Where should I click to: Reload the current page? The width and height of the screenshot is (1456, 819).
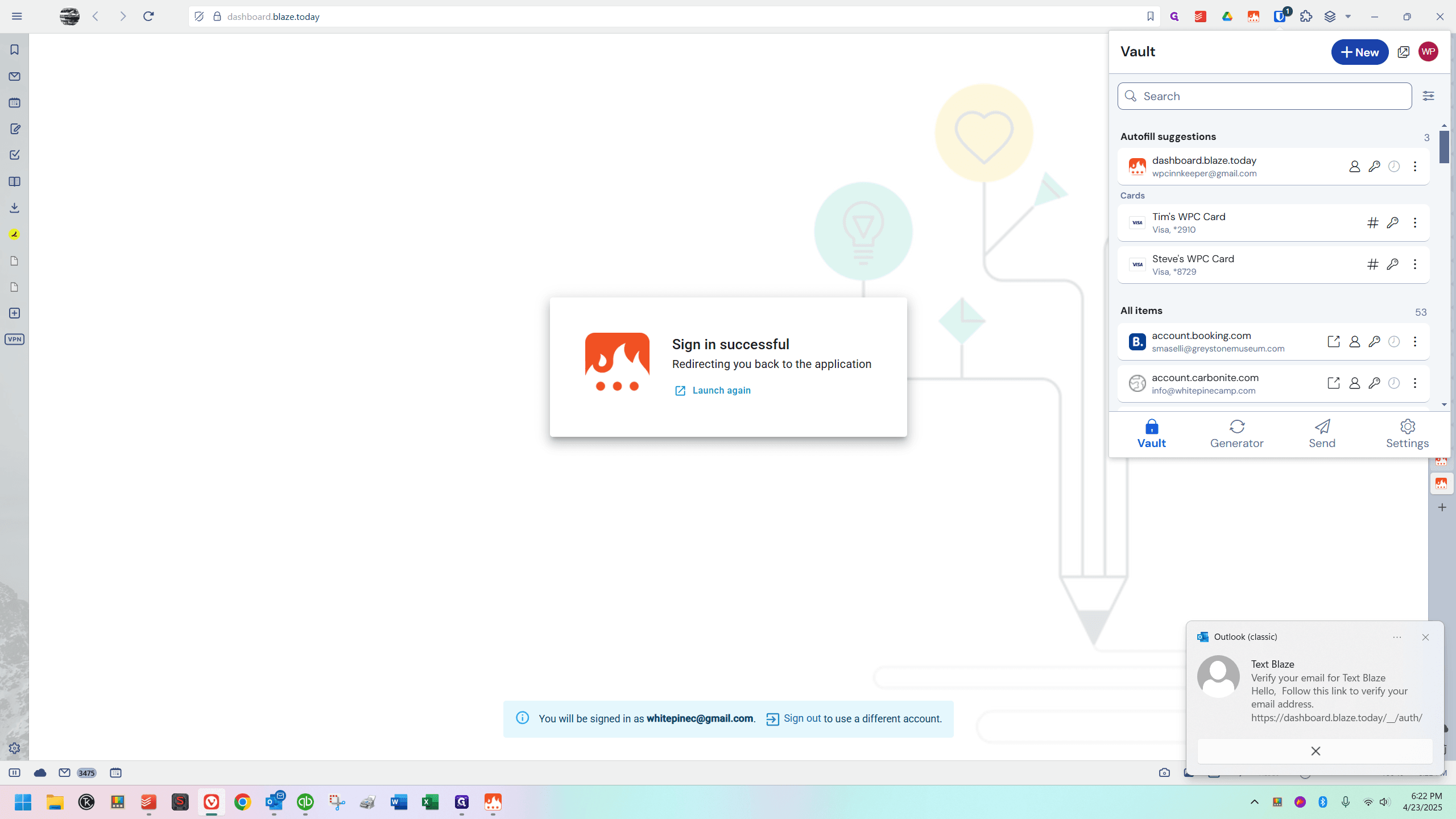point(148,16)
